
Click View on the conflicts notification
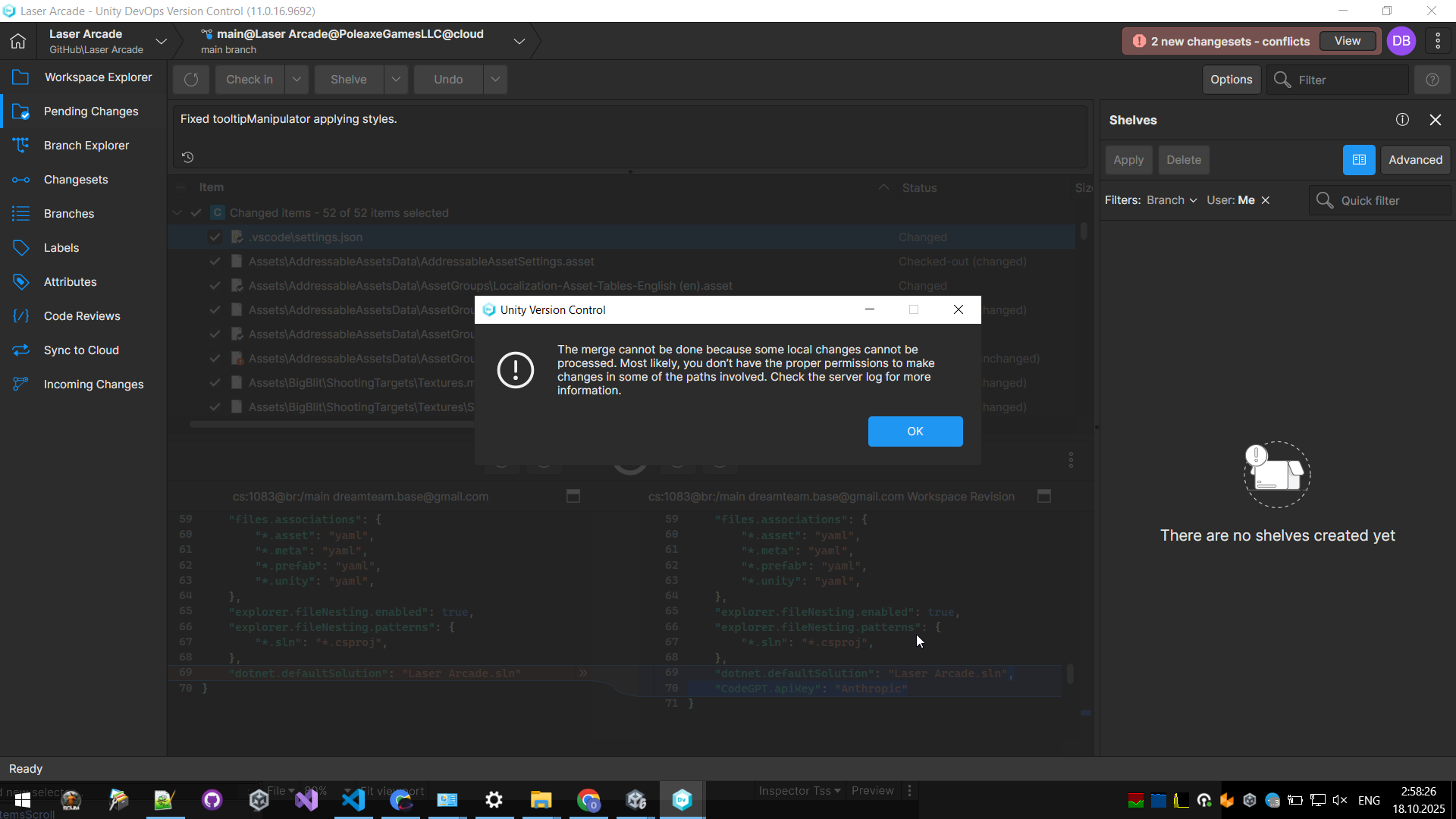coord(1347,41)
